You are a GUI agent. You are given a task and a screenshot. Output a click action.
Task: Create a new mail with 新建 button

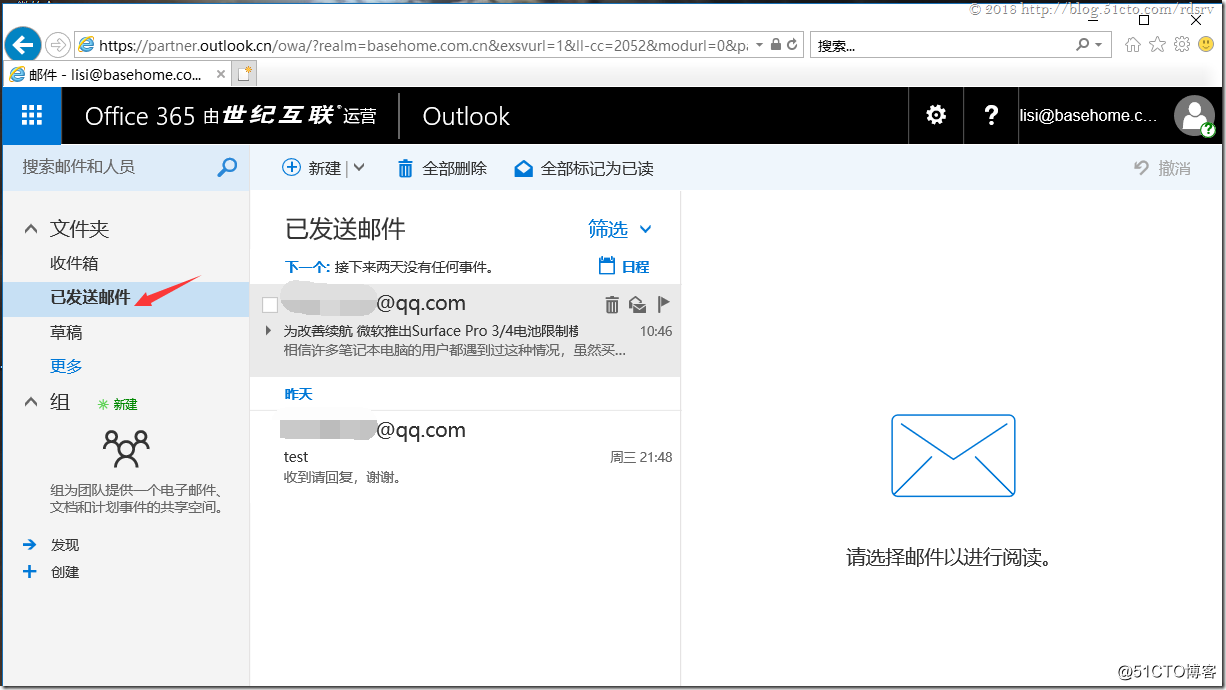pos(312,169)
